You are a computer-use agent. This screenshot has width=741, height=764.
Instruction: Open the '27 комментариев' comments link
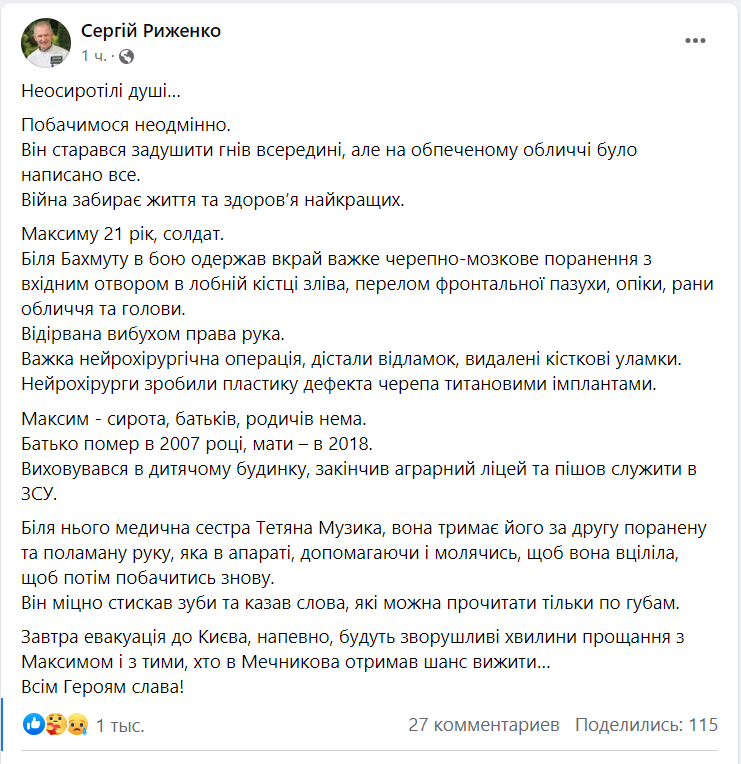click(484, 725)
